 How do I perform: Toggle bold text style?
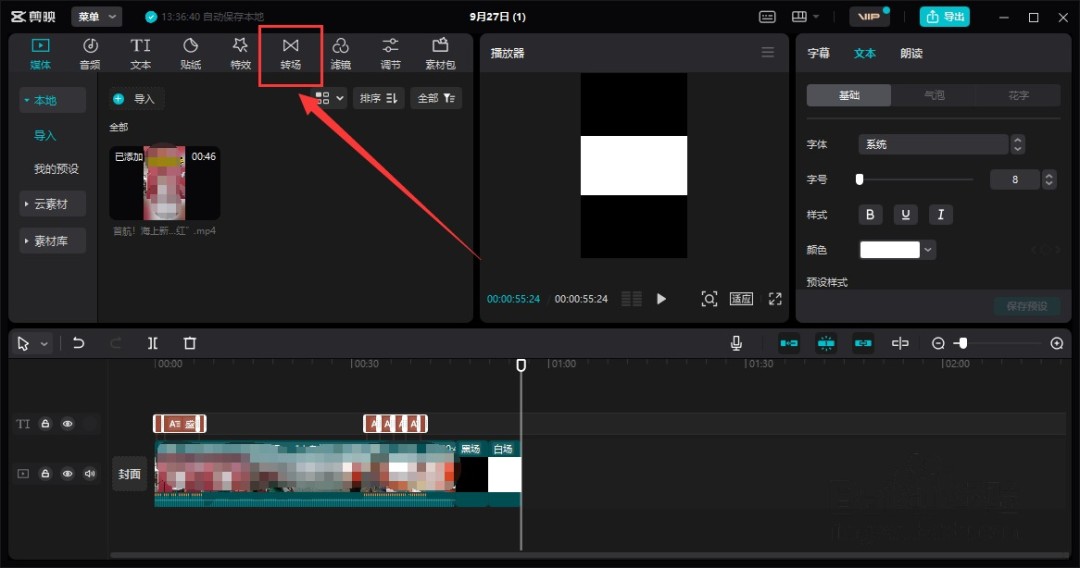(870, 215)
